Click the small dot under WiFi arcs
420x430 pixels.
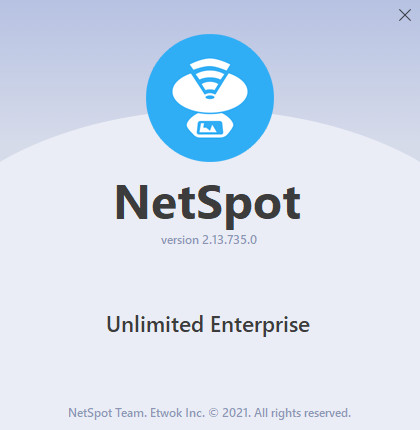coord(210,97)
